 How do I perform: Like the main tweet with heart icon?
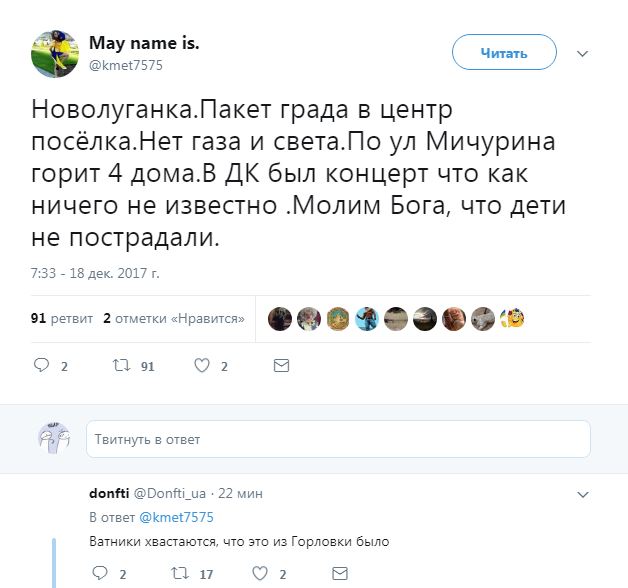(202, 366)
